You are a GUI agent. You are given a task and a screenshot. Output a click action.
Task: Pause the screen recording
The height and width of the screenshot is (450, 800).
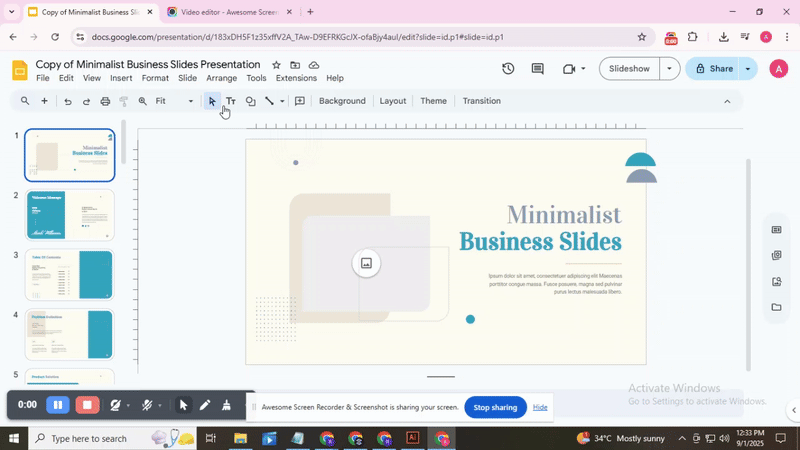point(57,405)
